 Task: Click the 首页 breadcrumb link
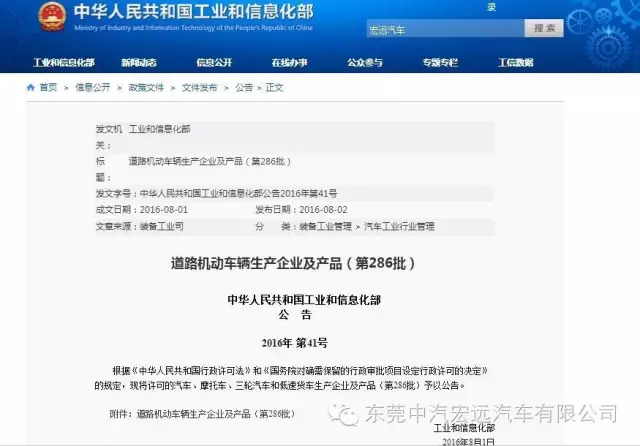[x=48, y=87]
